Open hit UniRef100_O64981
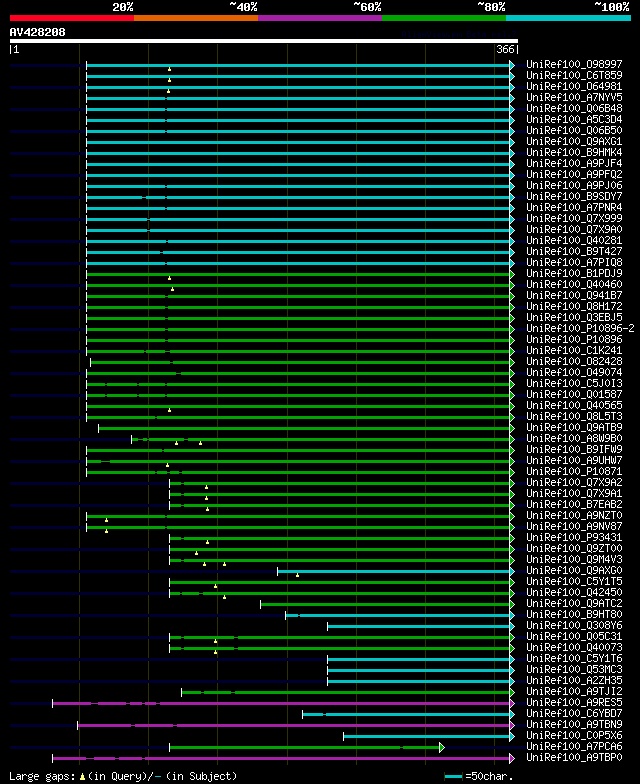640x784 pixels. 574,86
